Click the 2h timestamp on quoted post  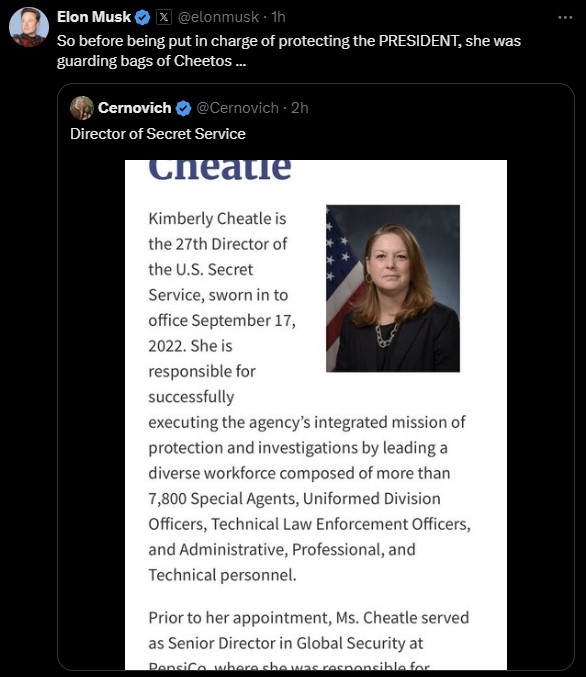coord(299,108)
